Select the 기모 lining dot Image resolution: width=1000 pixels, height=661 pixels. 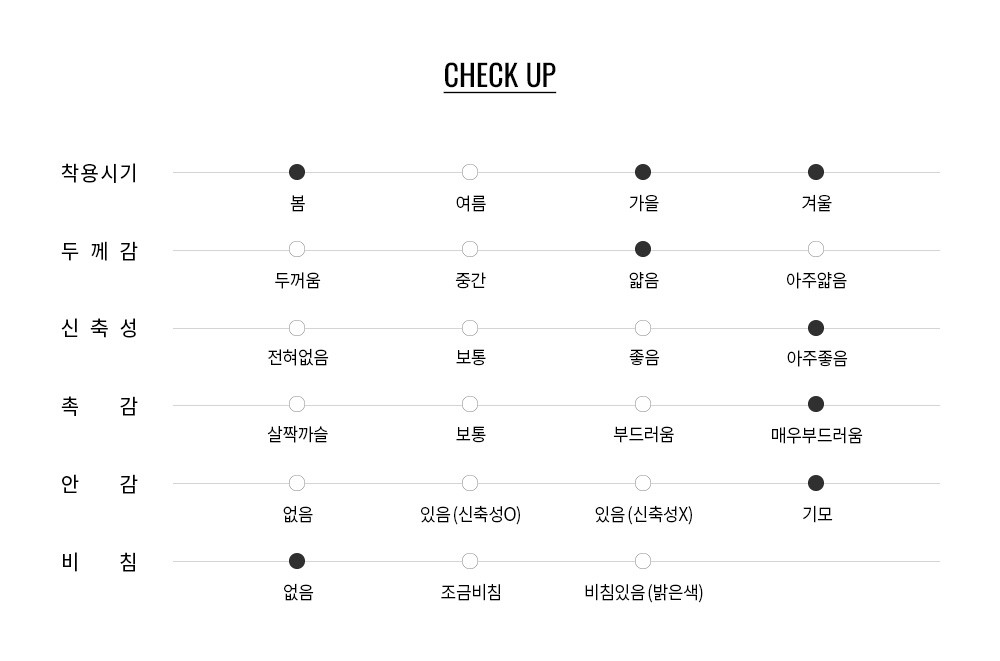coord(816,483)
